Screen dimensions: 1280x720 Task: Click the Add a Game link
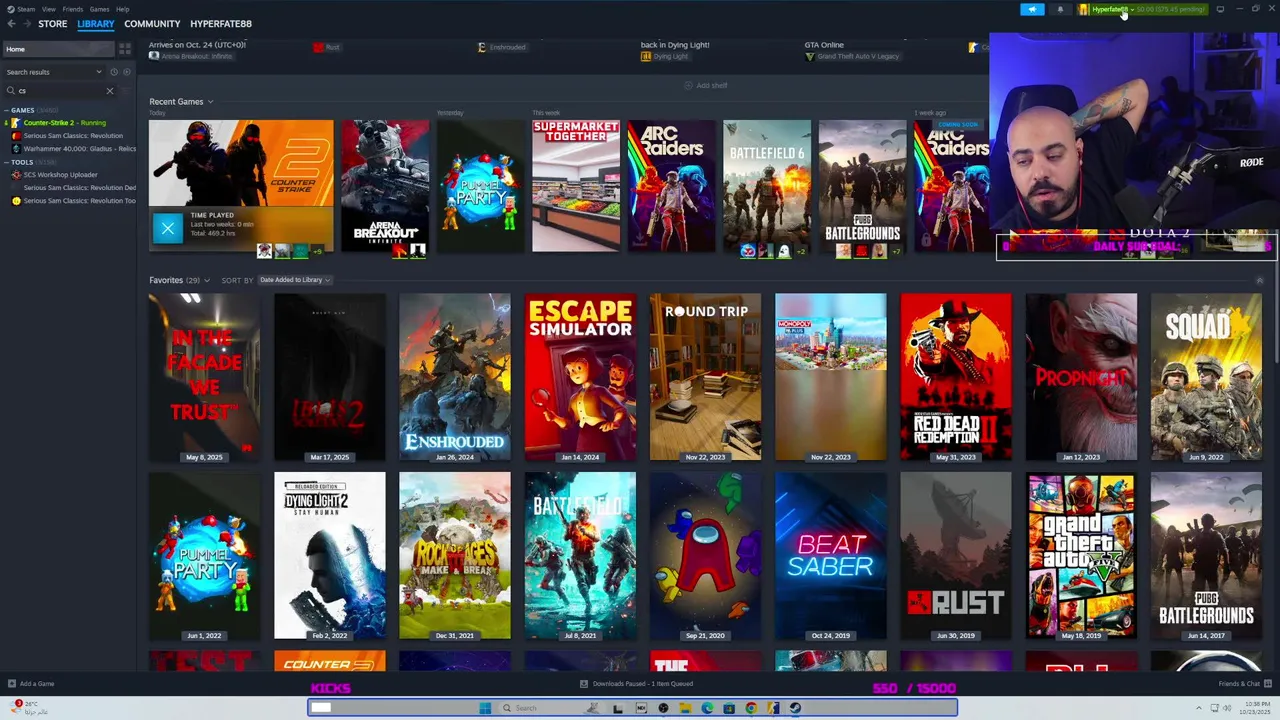(x=37, y=684)
